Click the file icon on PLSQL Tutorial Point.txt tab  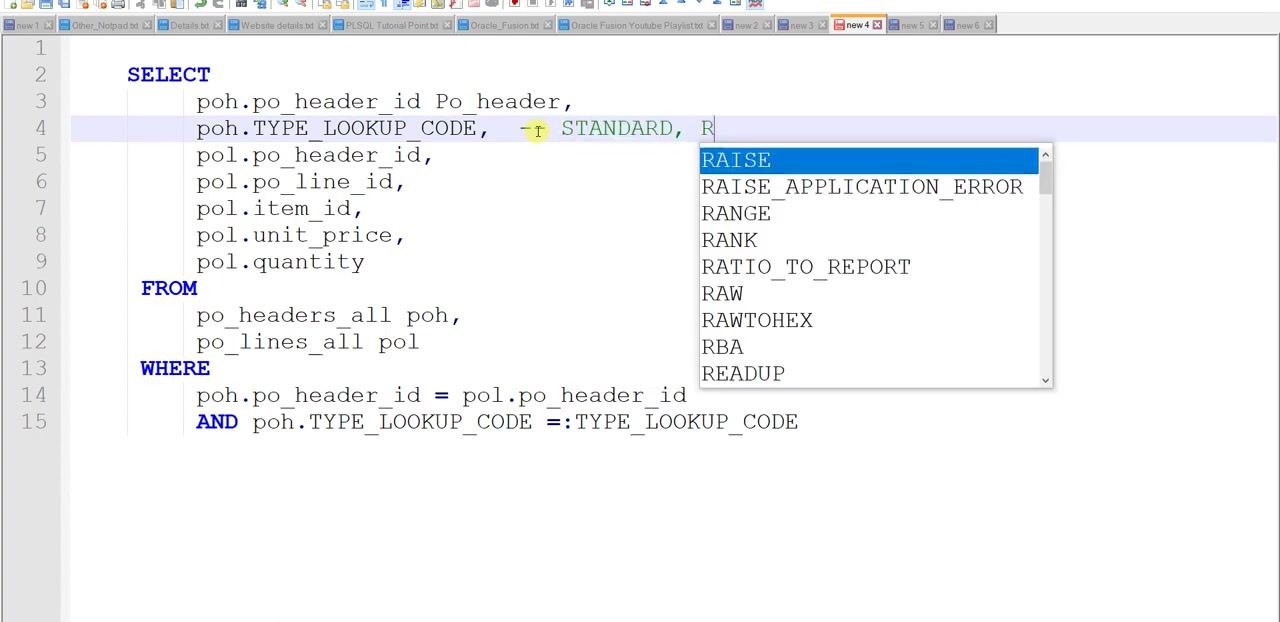pos(338,25)
